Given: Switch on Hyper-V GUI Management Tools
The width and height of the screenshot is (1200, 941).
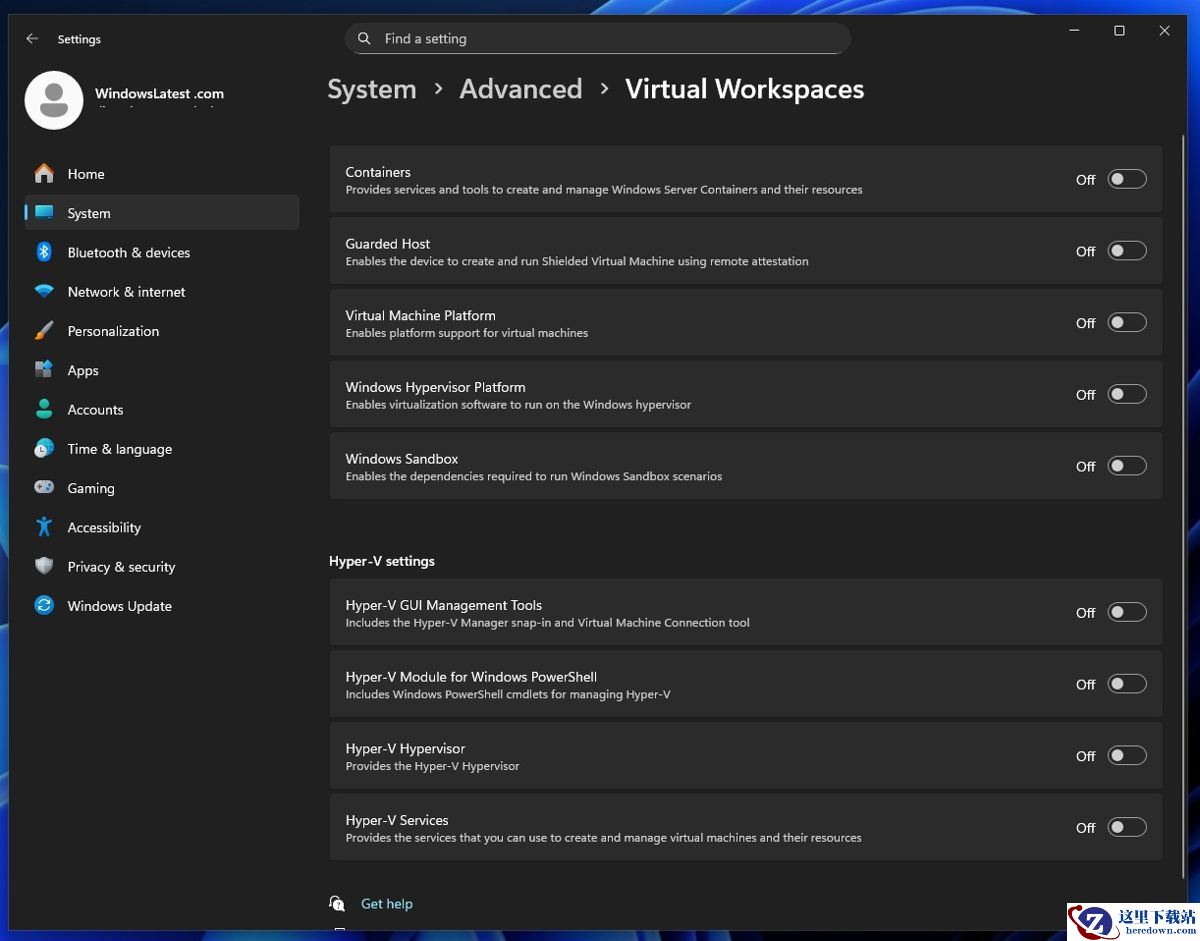Looking at the screenshot, I should click(1126, 613).
